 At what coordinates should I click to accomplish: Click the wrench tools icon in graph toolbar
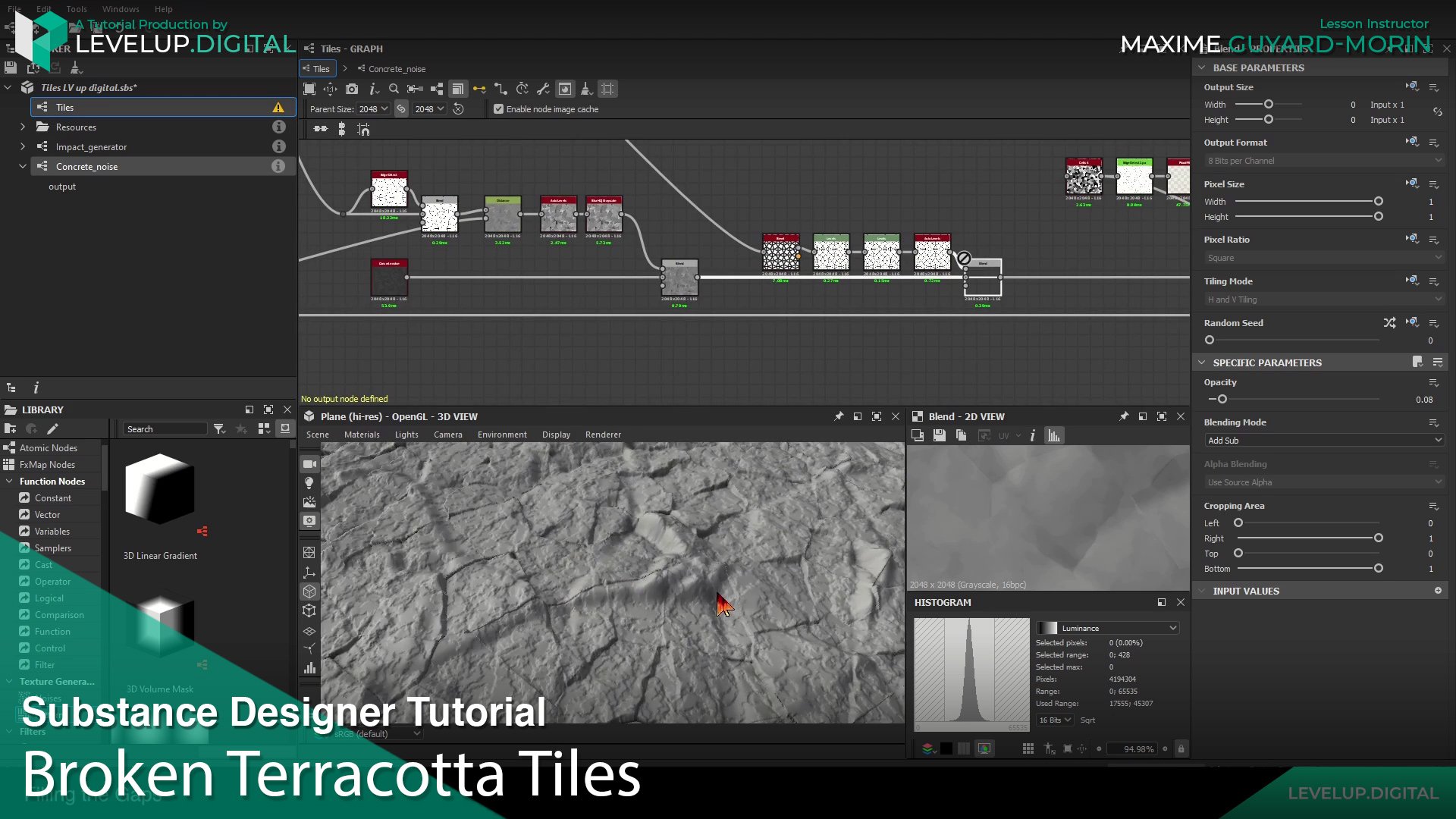543,89
